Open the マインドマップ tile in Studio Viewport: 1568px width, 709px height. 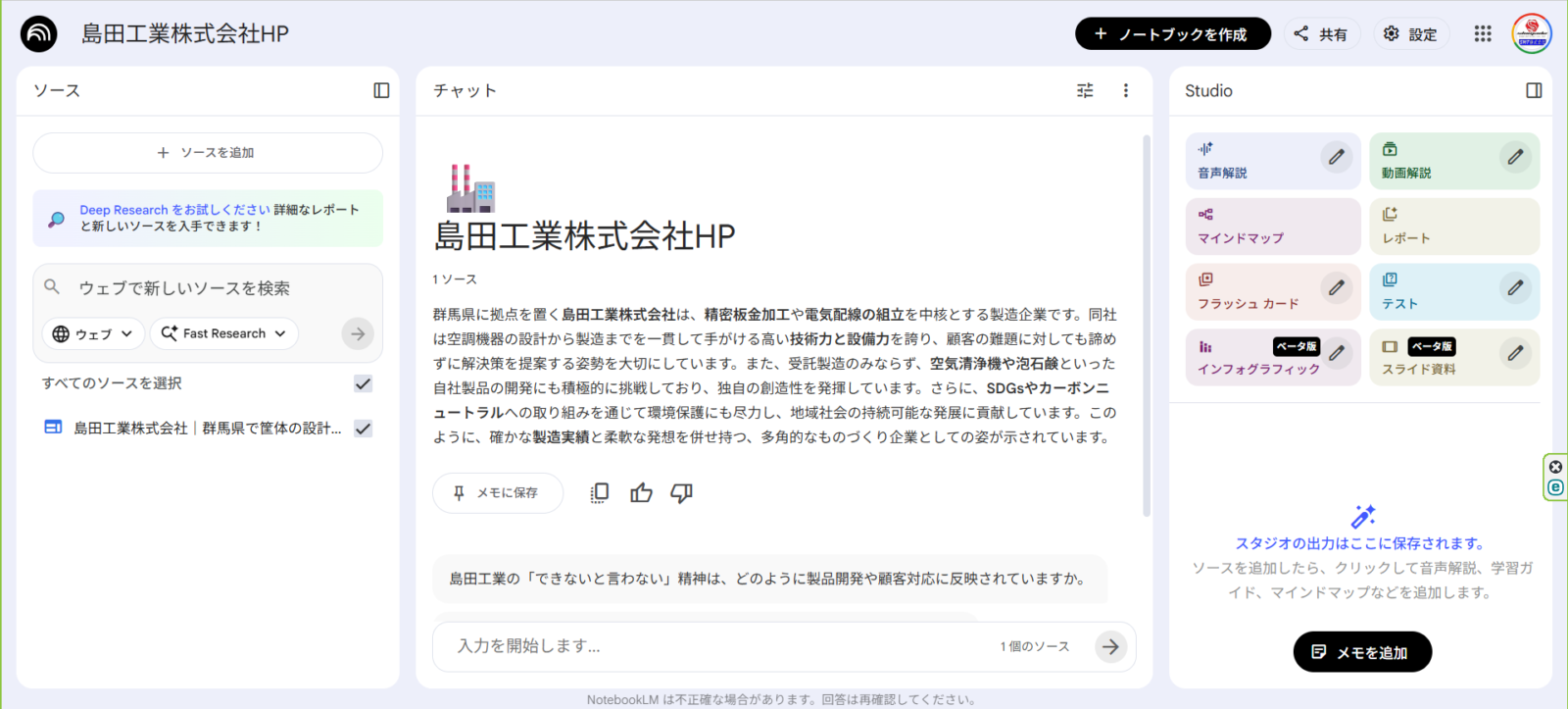1272,227
